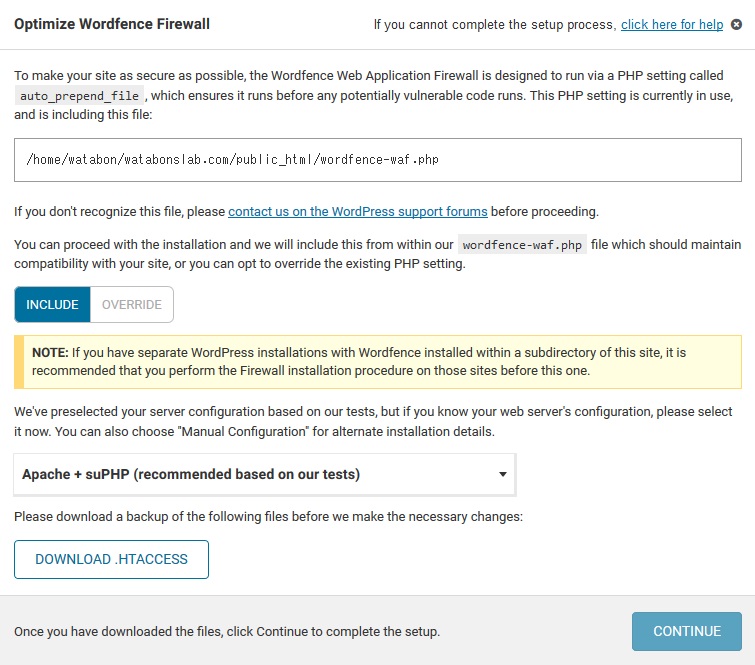Click the "We've preselected your server configuration" paragraph
The width and height of the screenshot is (755, 665).
[x=373, y=421]
